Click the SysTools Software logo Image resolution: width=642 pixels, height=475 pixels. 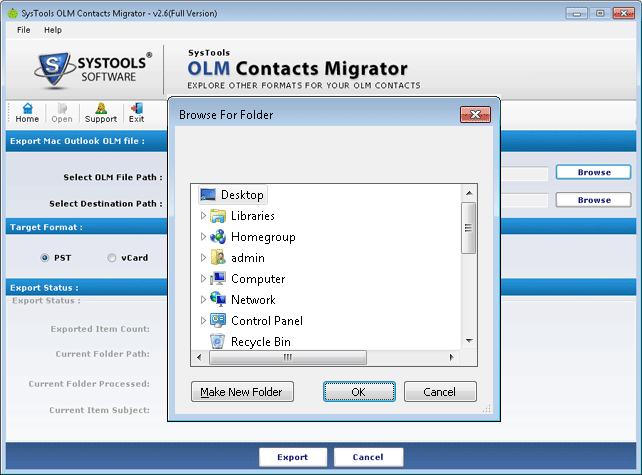(x=93, y=70)
